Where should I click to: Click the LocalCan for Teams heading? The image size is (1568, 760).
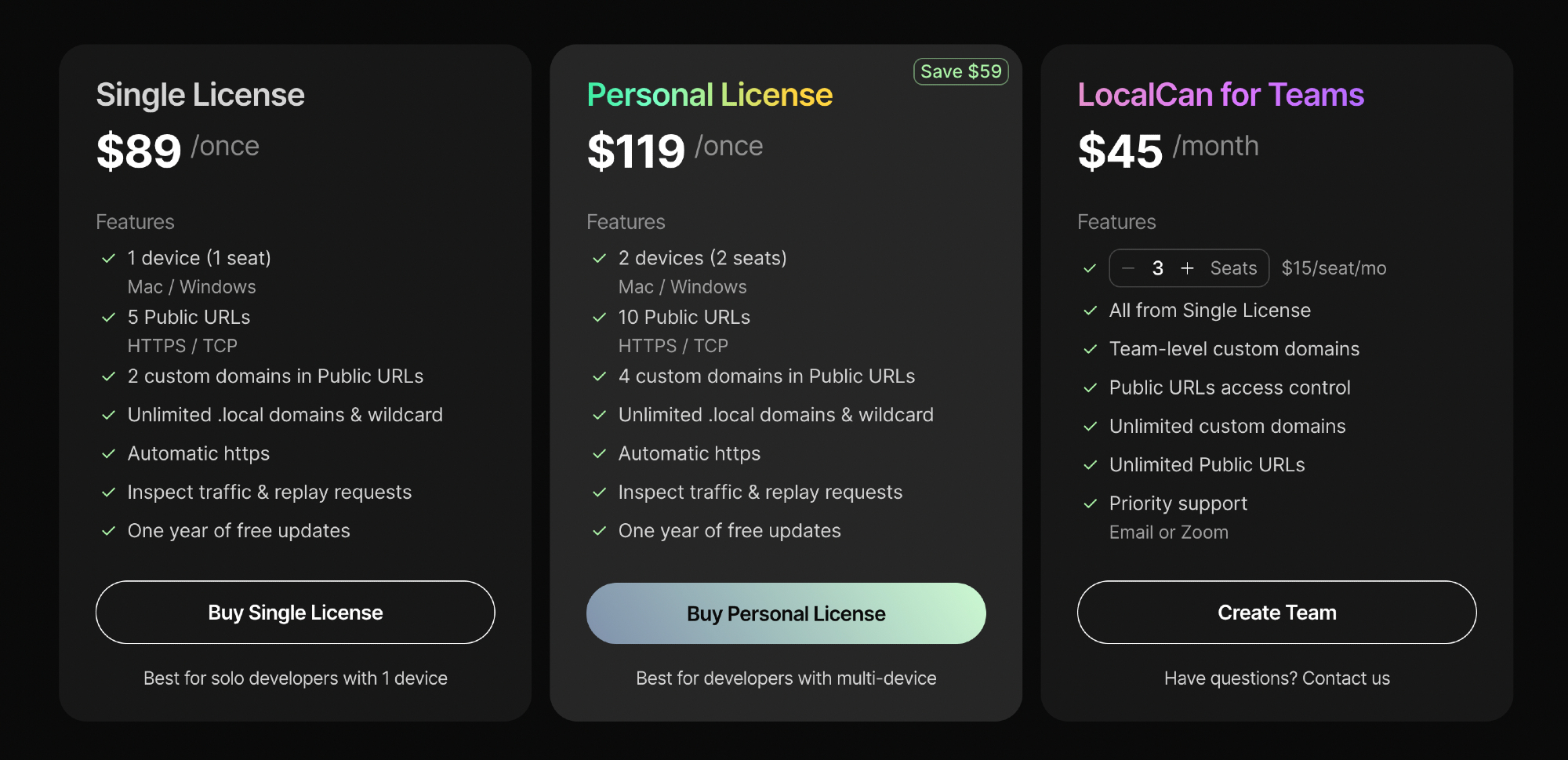coord(1221,95)
